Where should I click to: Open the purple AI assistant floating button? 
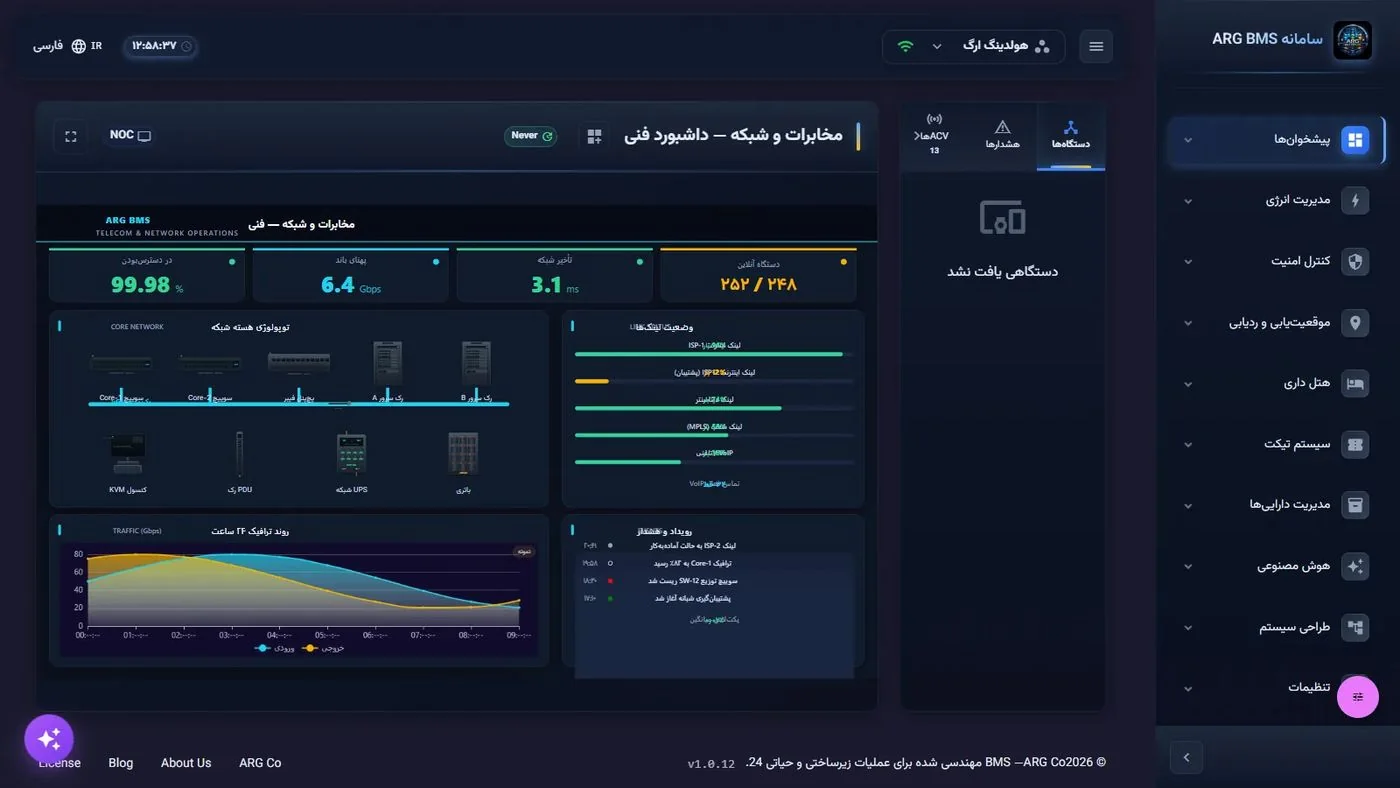coord(49,740)
